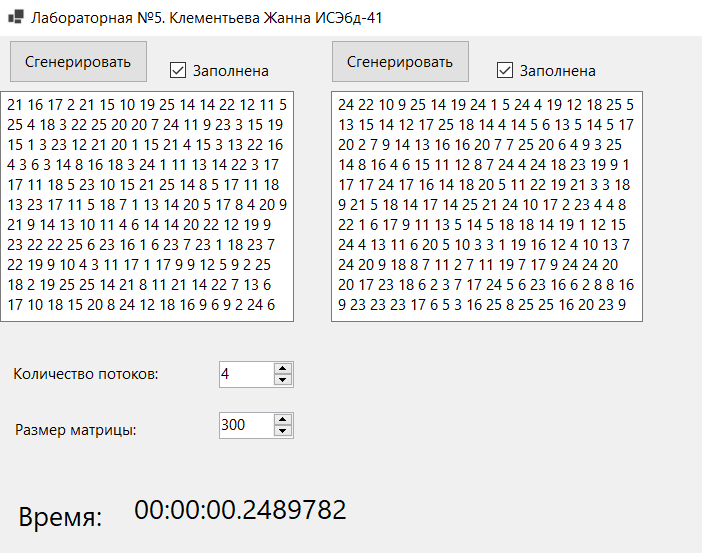Click the Количество потоков label
This screenshot has height=553, width=702.
85,374
